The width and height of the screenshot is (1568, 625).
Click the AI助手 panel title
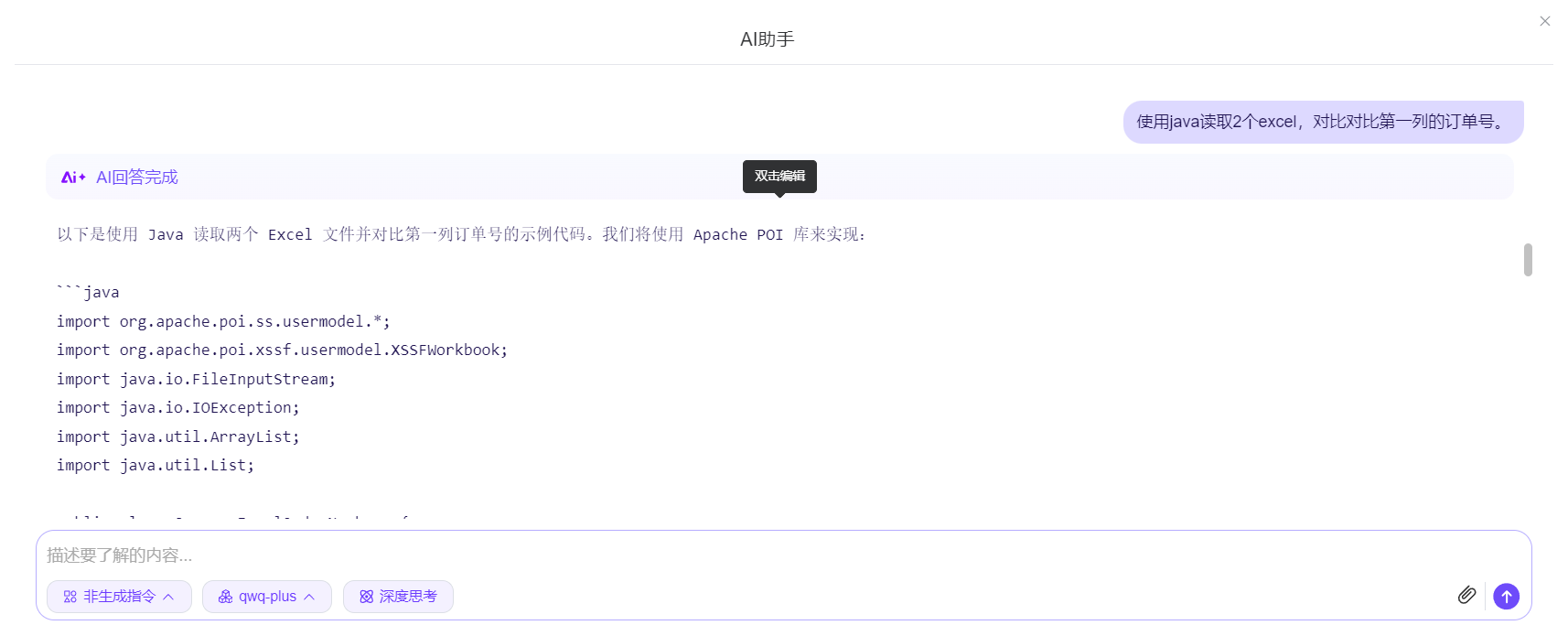click(x=767, y=39)
